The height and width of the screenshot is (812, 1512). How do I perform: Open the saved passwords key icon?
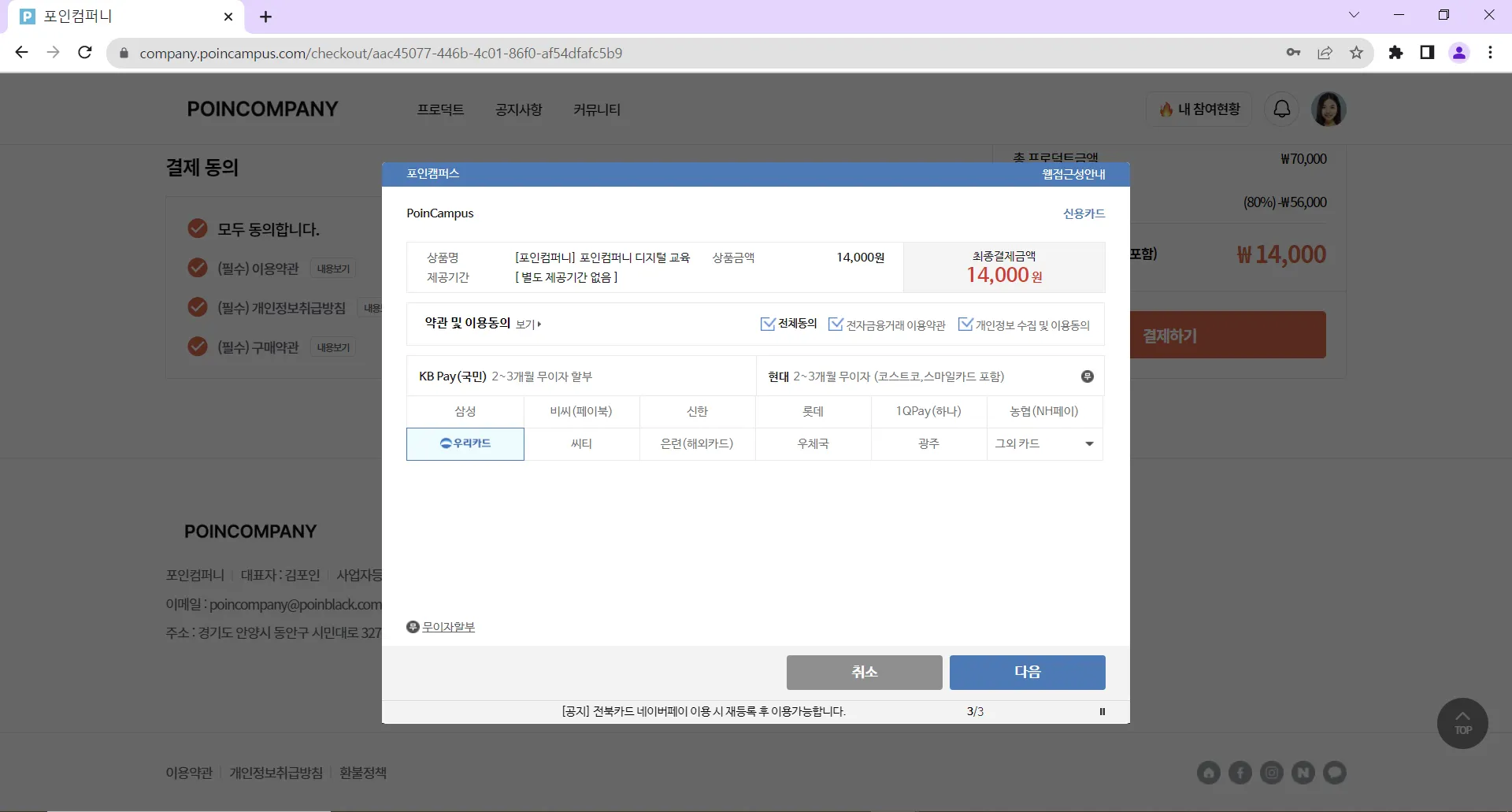[x=1293, y=53]
